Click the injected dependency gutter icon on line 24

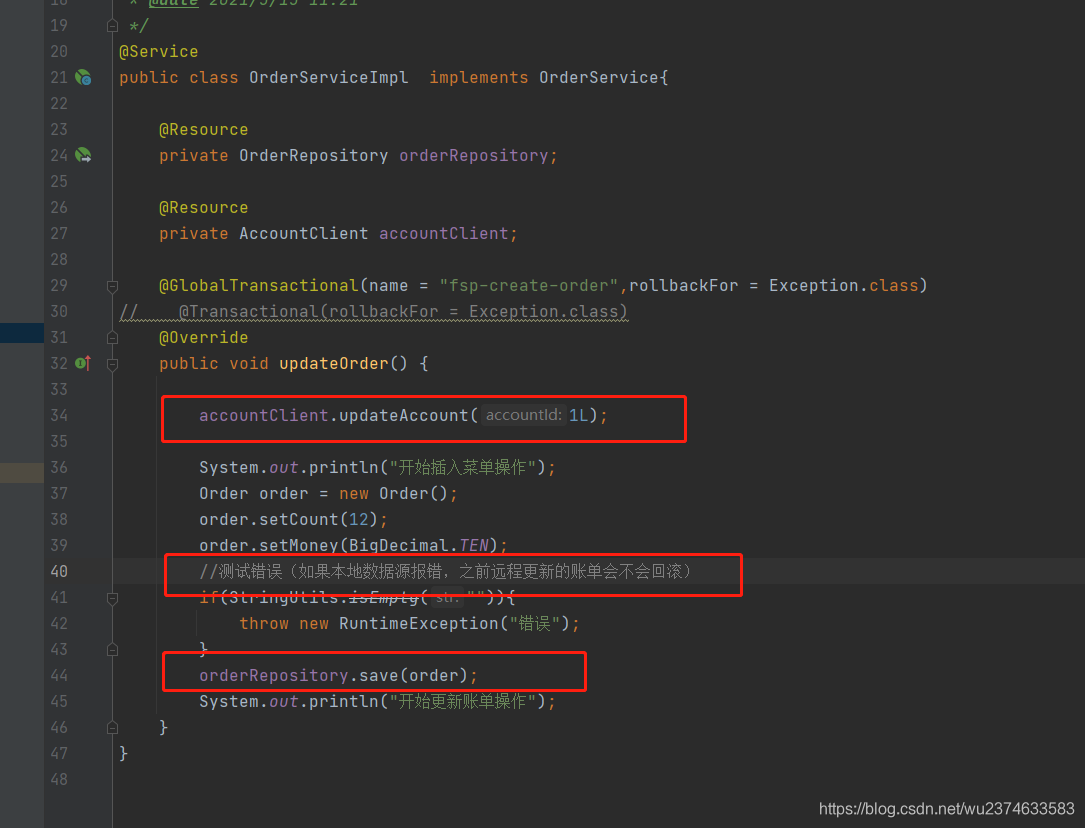coord(83,155)
